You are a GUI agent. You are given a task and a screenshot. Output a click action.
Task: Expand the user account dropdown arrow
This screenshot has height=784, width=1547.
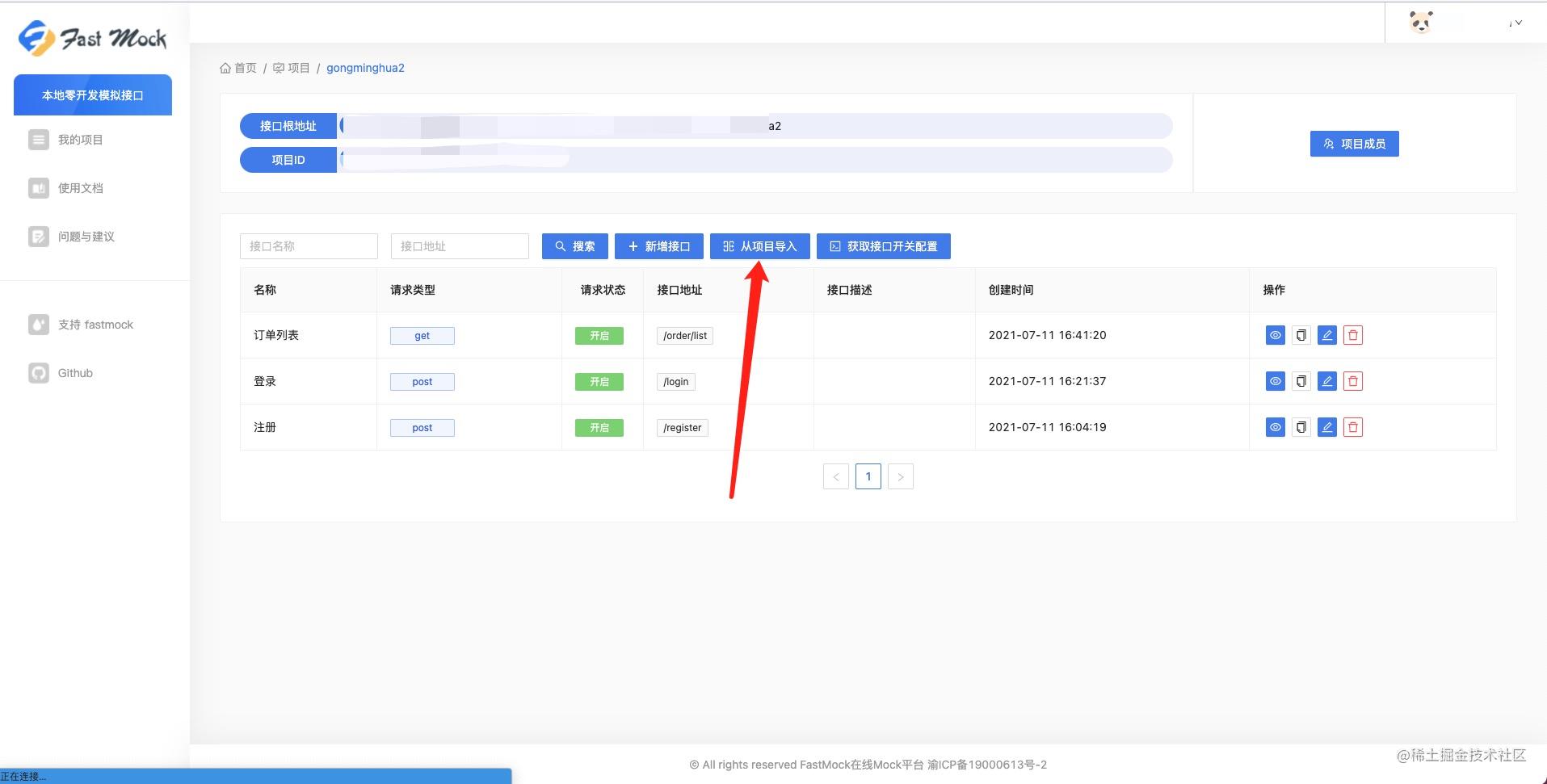pyautogui.click(x=1518, y=23)
